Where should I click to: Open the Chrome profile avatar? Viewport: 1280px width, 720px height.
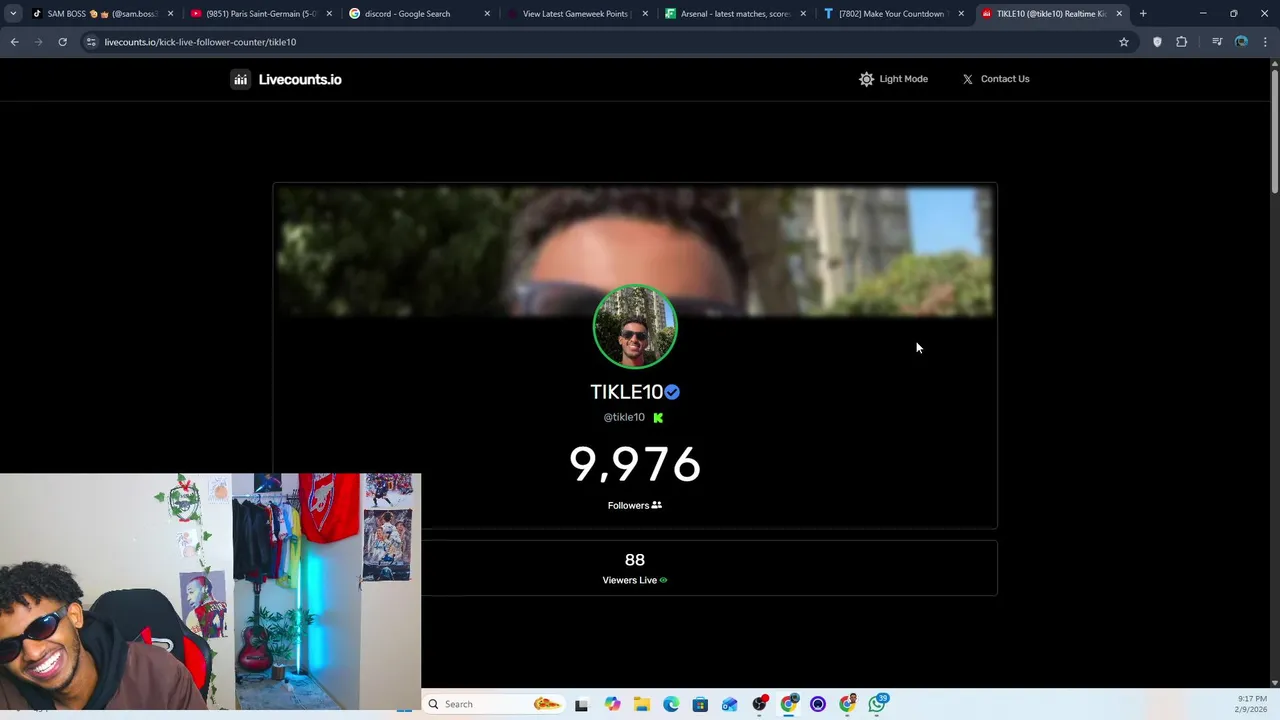pyautogui.click(x=1241, y=42)
